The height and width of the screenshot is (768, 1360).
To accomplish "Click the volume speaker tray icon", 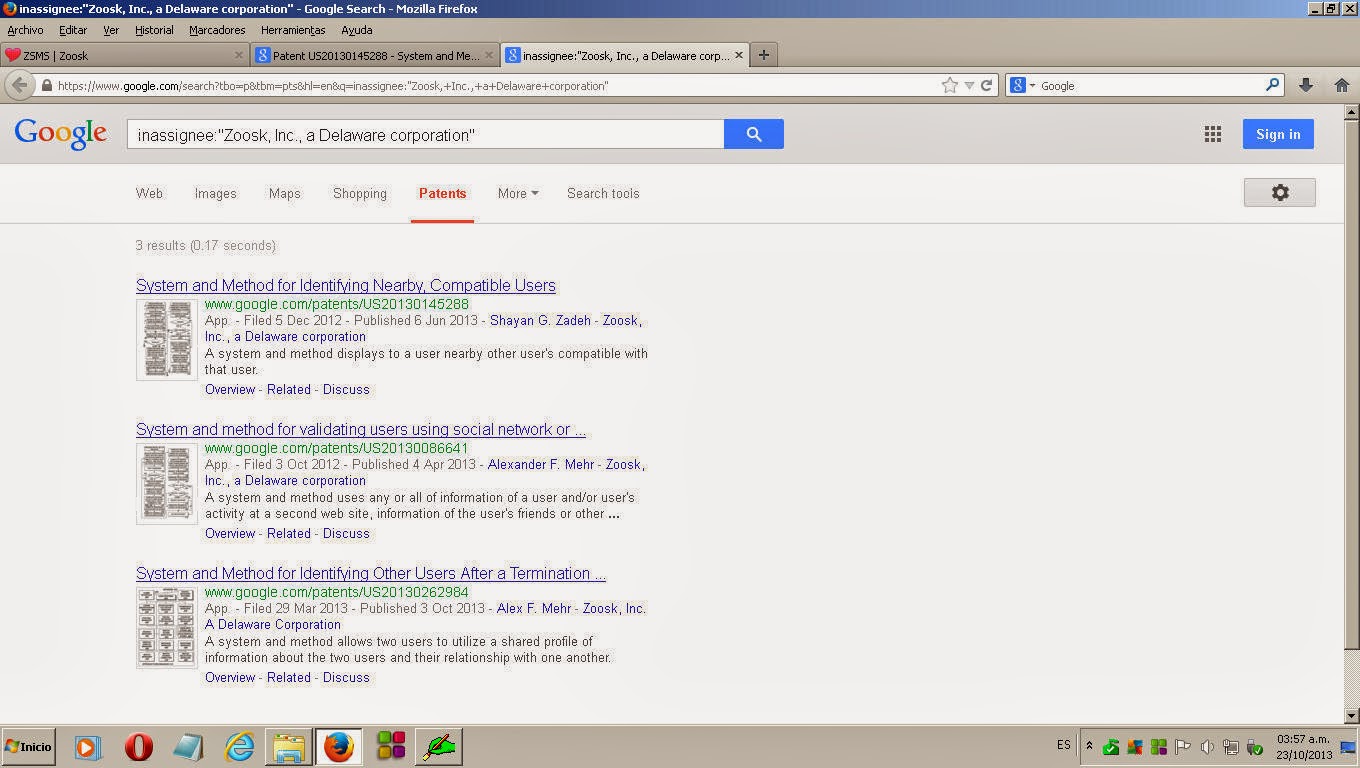I will click(1207, 747).
